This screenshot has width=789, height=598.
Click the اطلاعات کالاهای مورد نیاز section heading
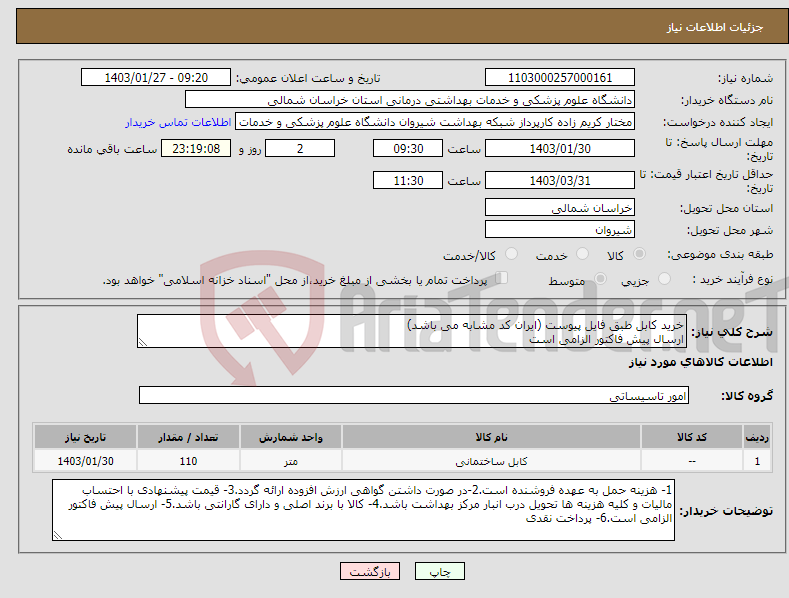coord(700,362)
